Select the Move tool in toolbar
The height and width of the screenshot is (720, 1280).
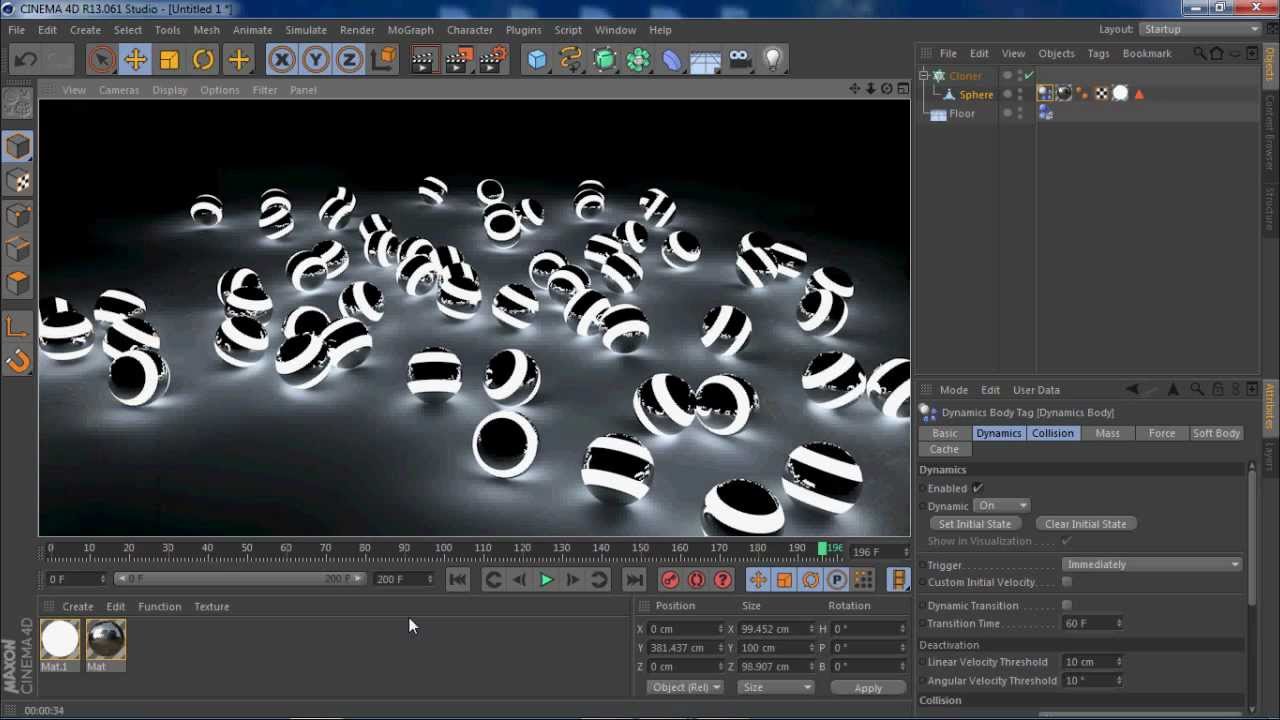[x=135, y=60]
